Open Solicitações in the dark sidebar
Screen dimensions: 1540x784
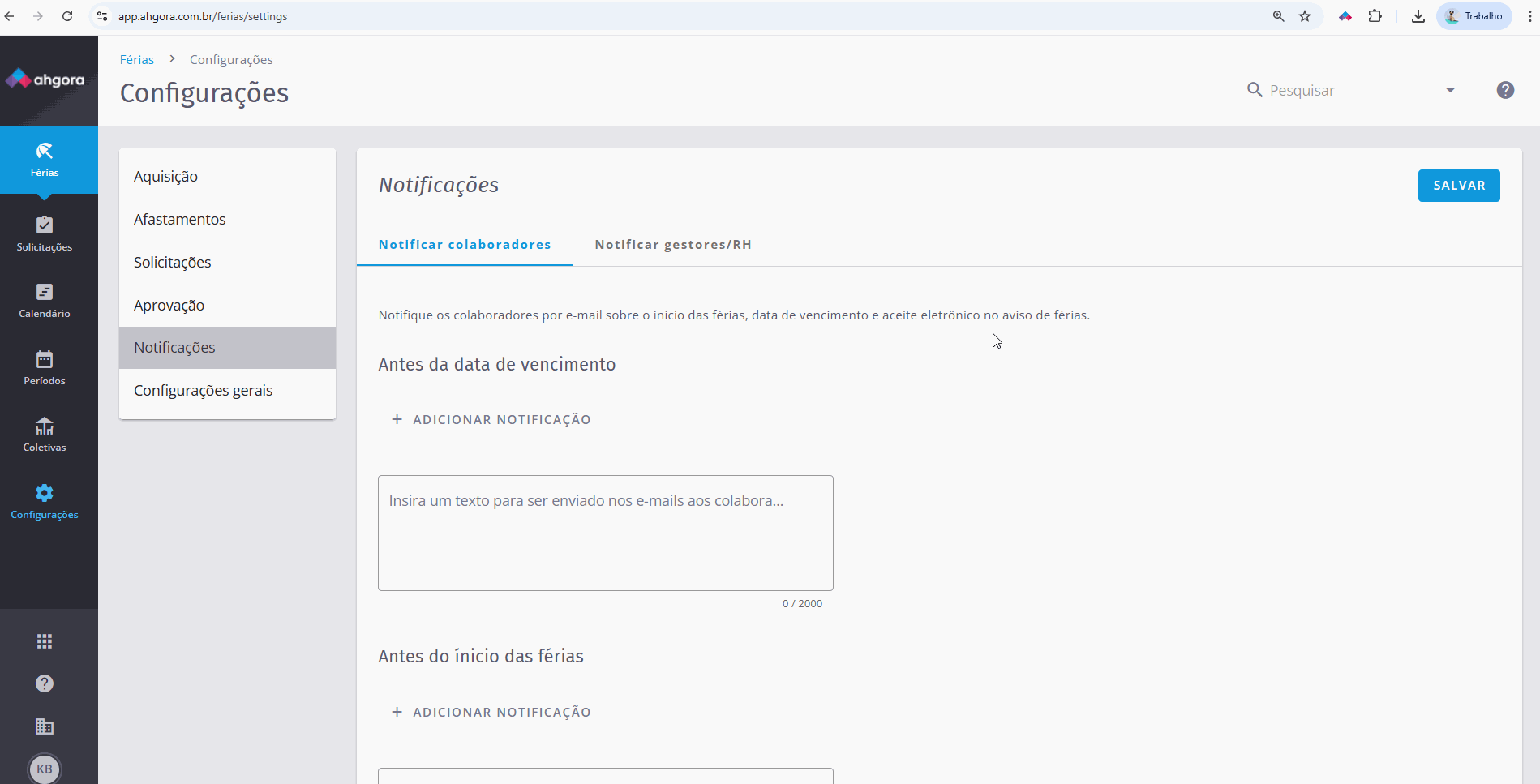[45, 233]
